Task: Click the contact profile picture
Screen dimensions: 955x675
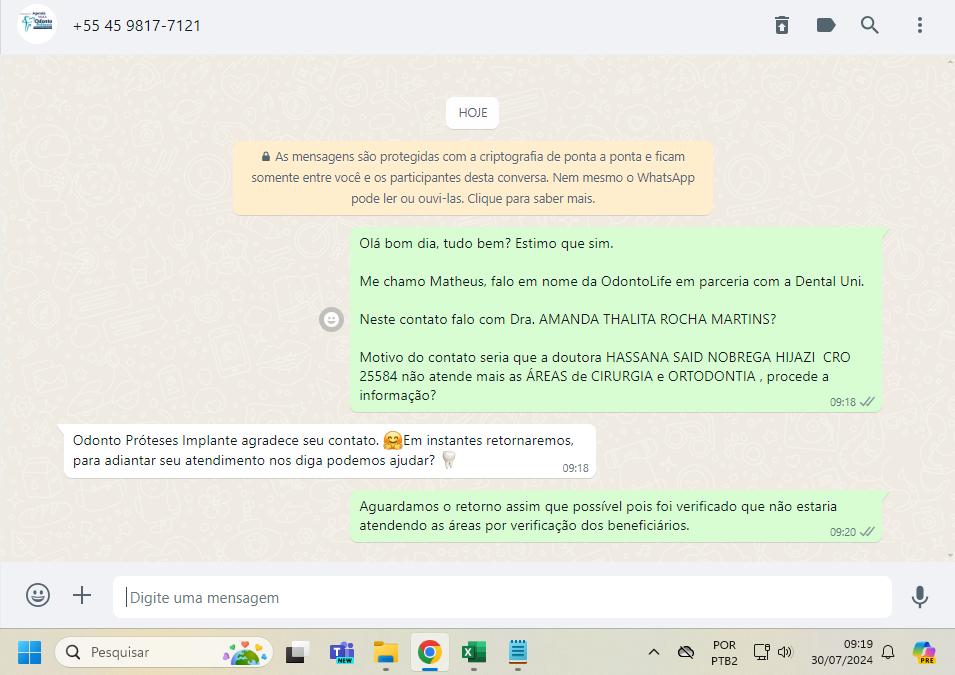Action: tap(37, 25)
